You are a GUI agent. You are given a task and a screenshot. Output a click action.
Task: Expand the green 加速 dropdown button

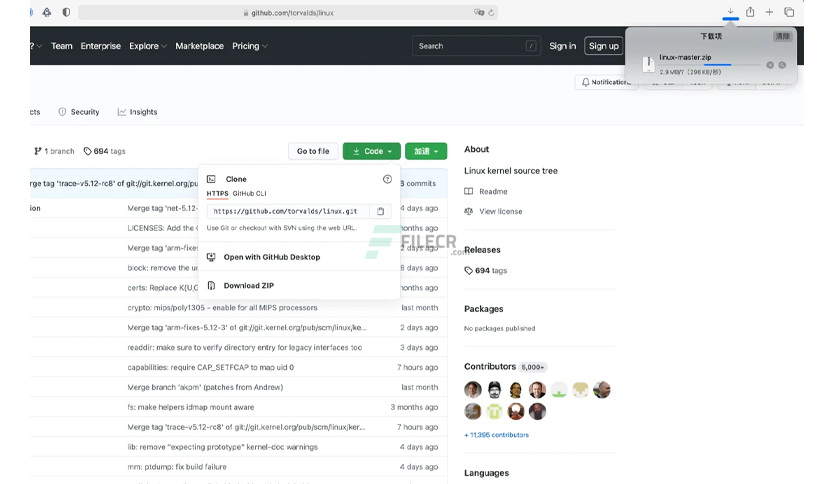(x=426, y=151)
